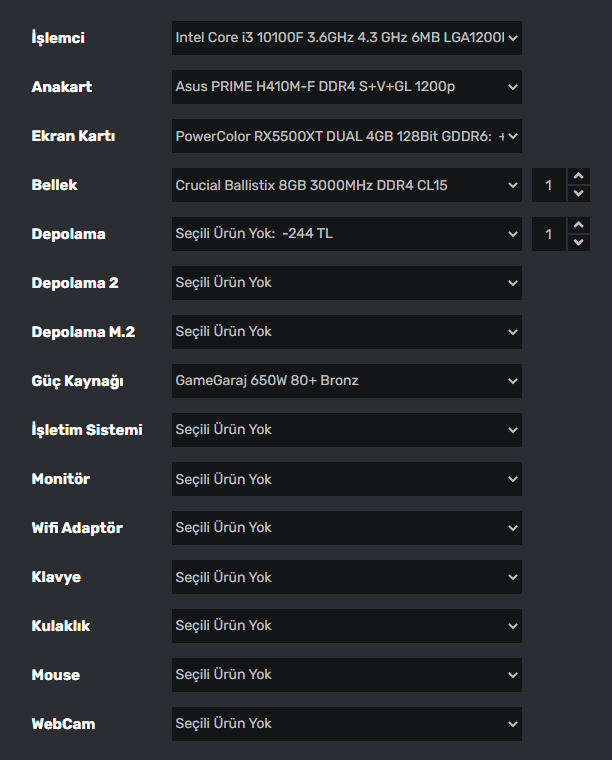
Task: Open the WebCam selection dropdown
Action: pyautogui.click(x=346, y=724)
